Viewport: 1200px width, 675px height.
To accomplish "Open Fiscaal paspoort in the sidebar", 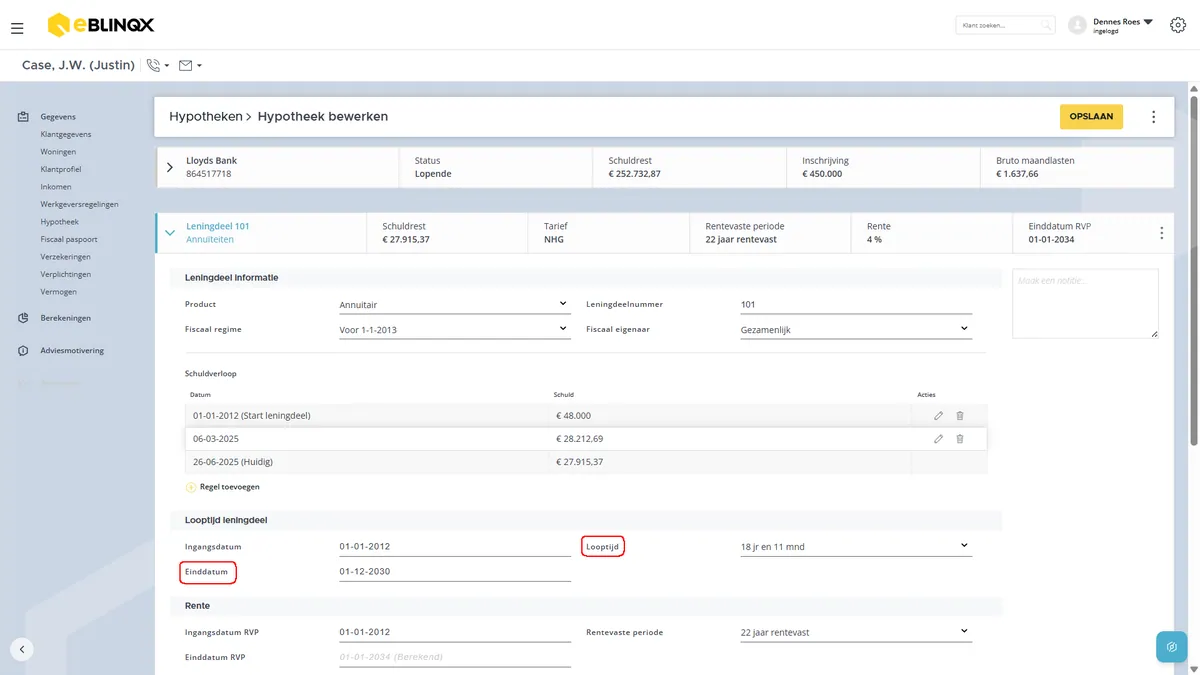I will pyautogui.click(x=69, y=239).
